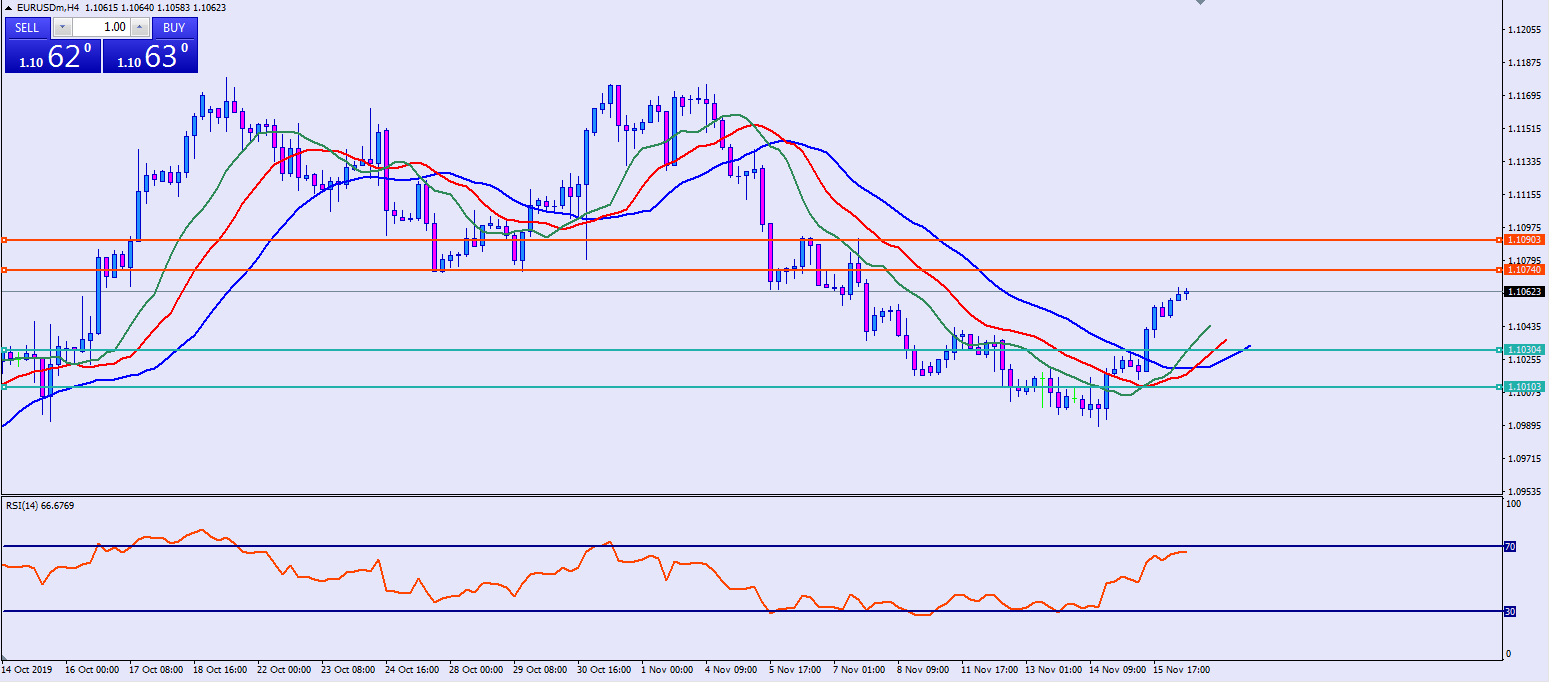Click the RSI level 30 marker
Image resolution: width=1549 pixels, height=682 pixels.
click(x=1510, y=611)
